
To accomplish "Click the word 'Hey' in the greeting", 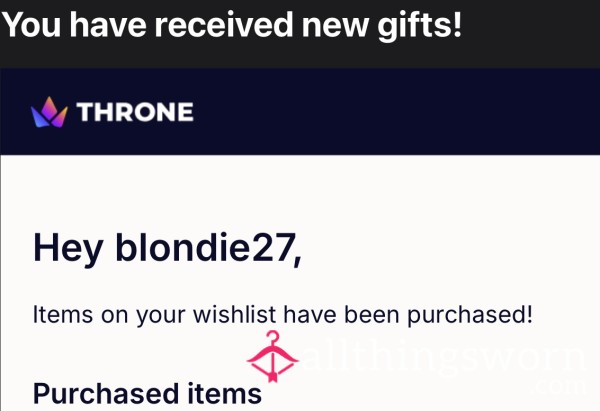I will [68, 249].
